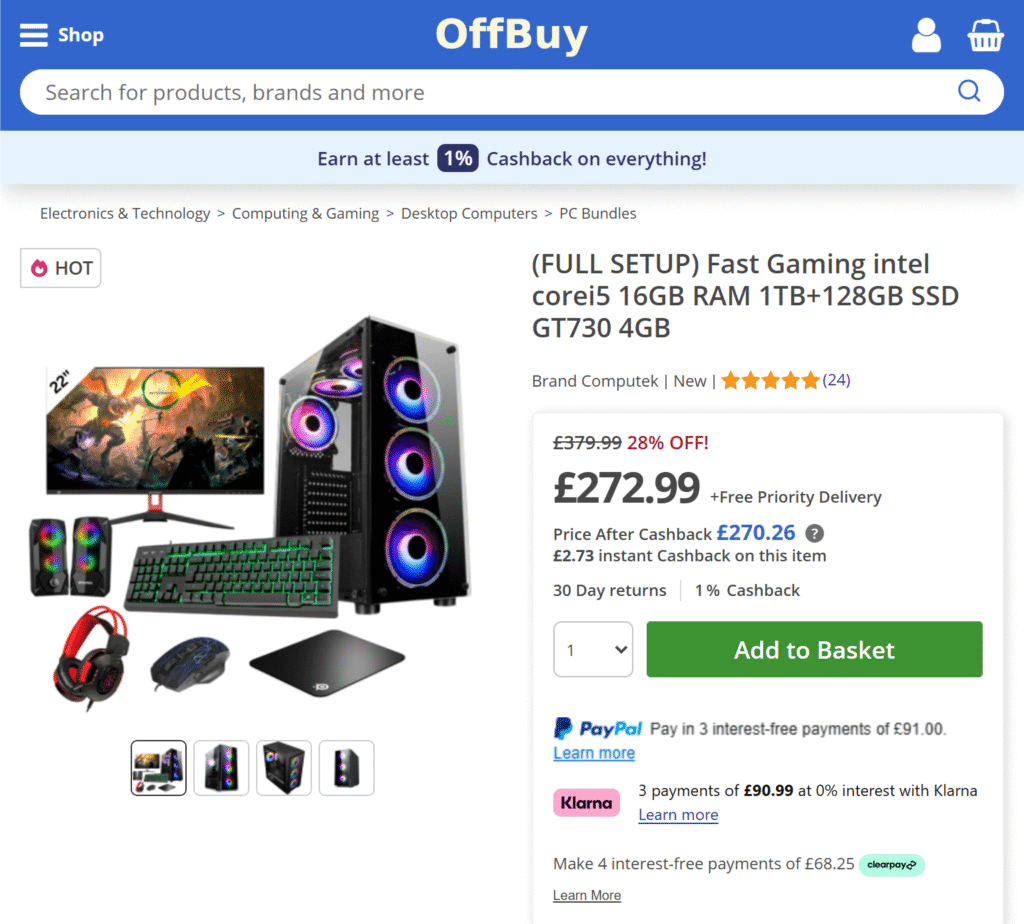Open Klarna Learn more link
1024x924 pixels.
click(678, 815)
